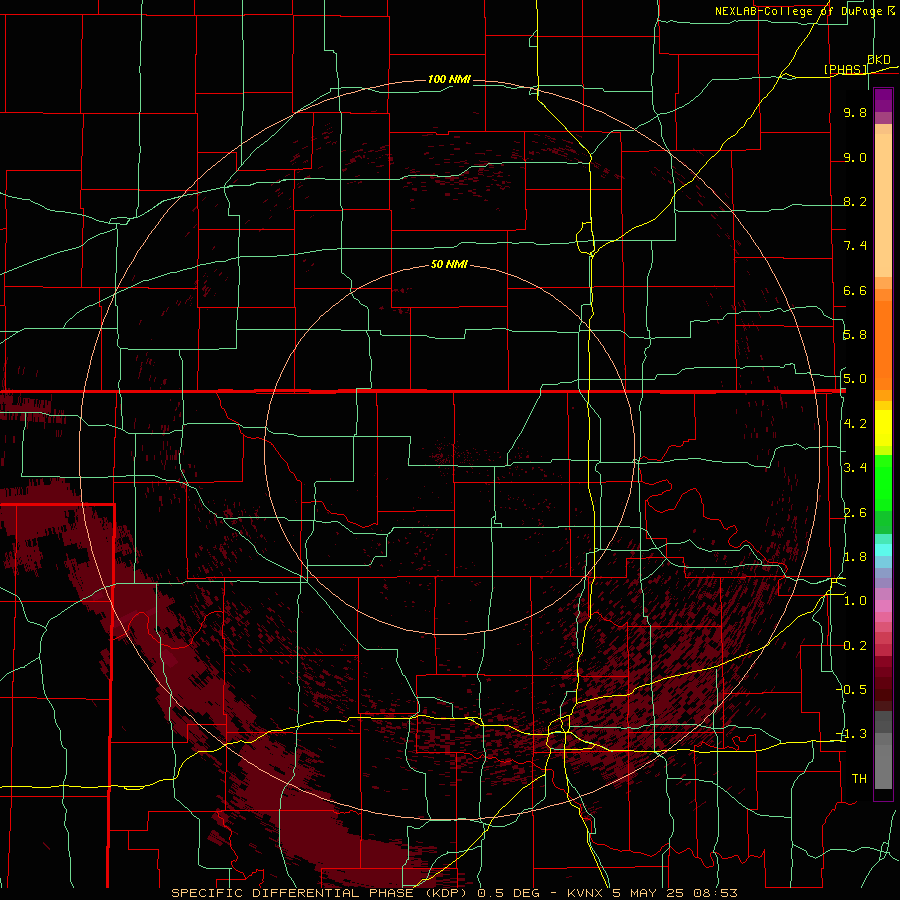Image resolution: width=900 pixels, height=900 pixels.
Task: Select the 7.4 scale label
Action: (x=855, y=246)
